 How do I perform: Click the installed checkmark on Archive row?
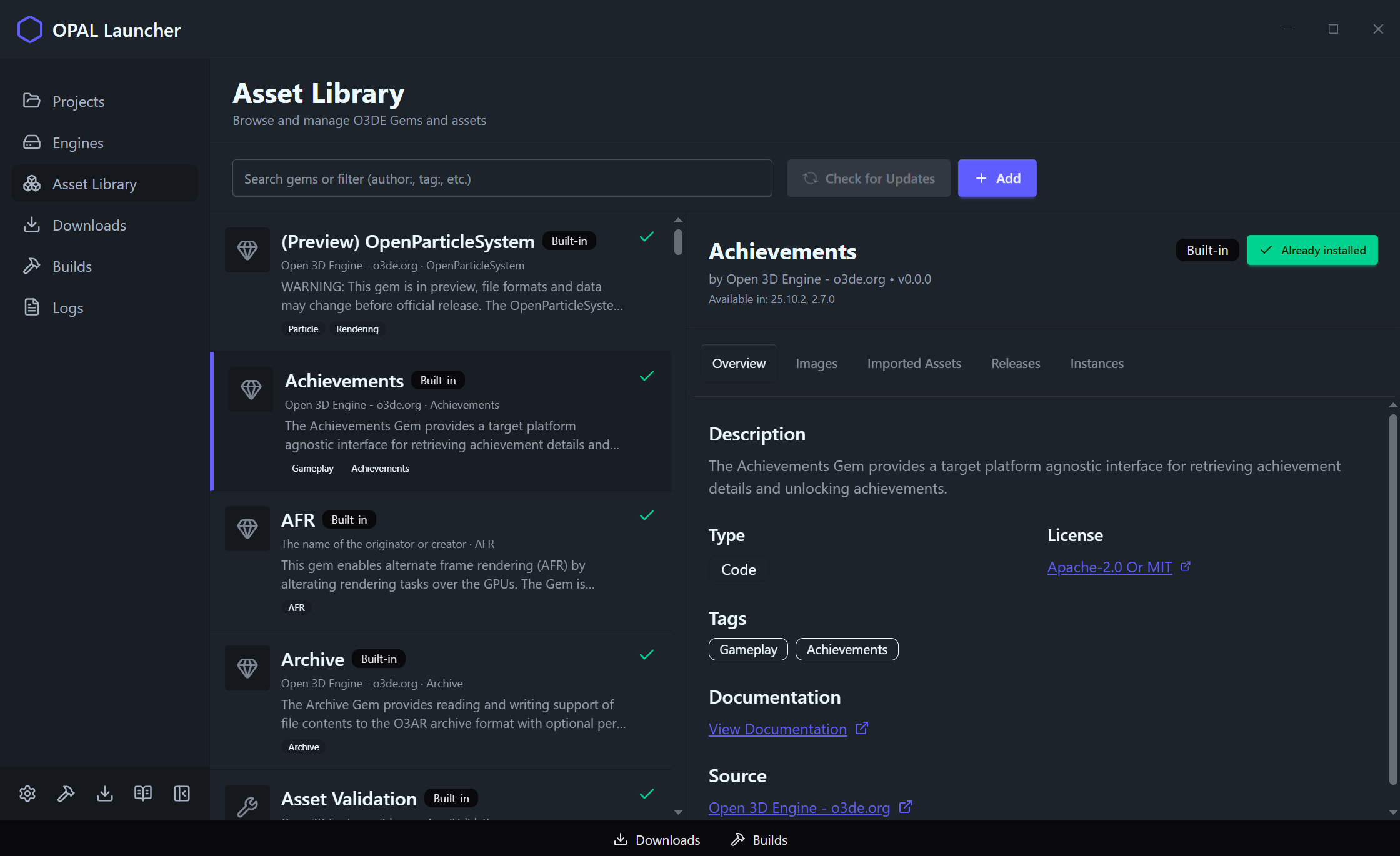(647, 654)
